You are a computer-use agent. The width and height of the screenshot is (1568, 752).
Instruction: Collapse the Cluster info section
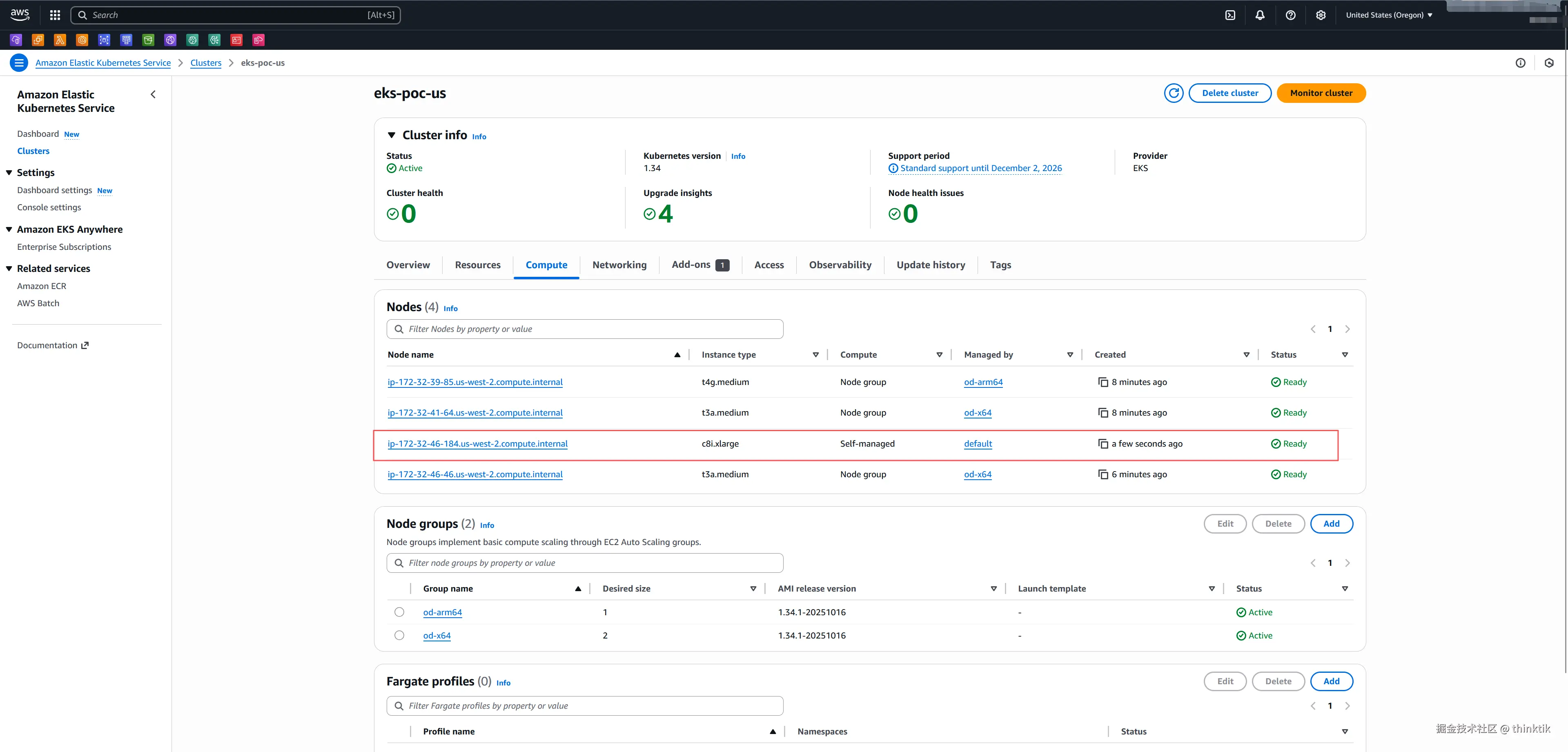(392, 135)
